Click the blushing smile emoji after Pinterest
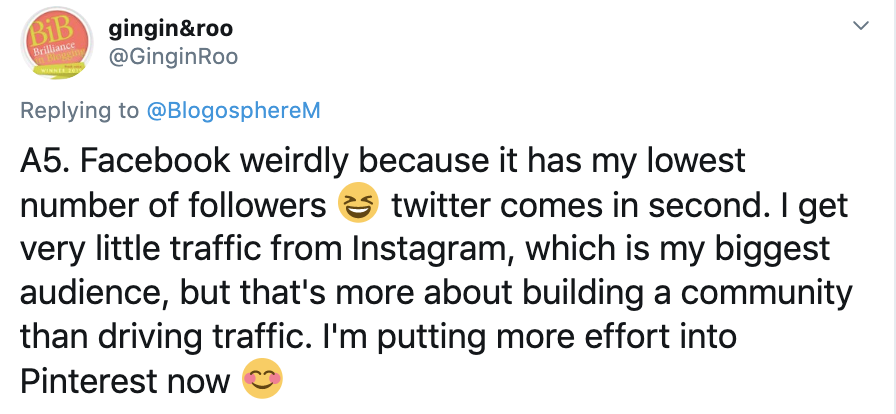Screen dimensions: 896x414 (x=263, y=379)
